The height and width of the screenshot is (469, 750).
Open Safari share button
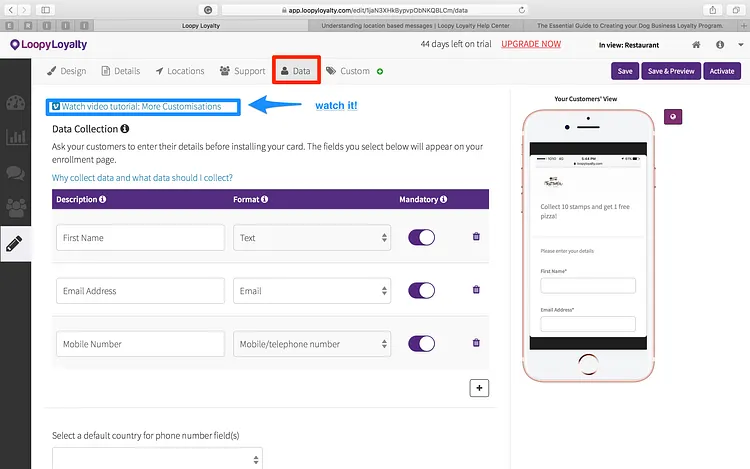713,10
